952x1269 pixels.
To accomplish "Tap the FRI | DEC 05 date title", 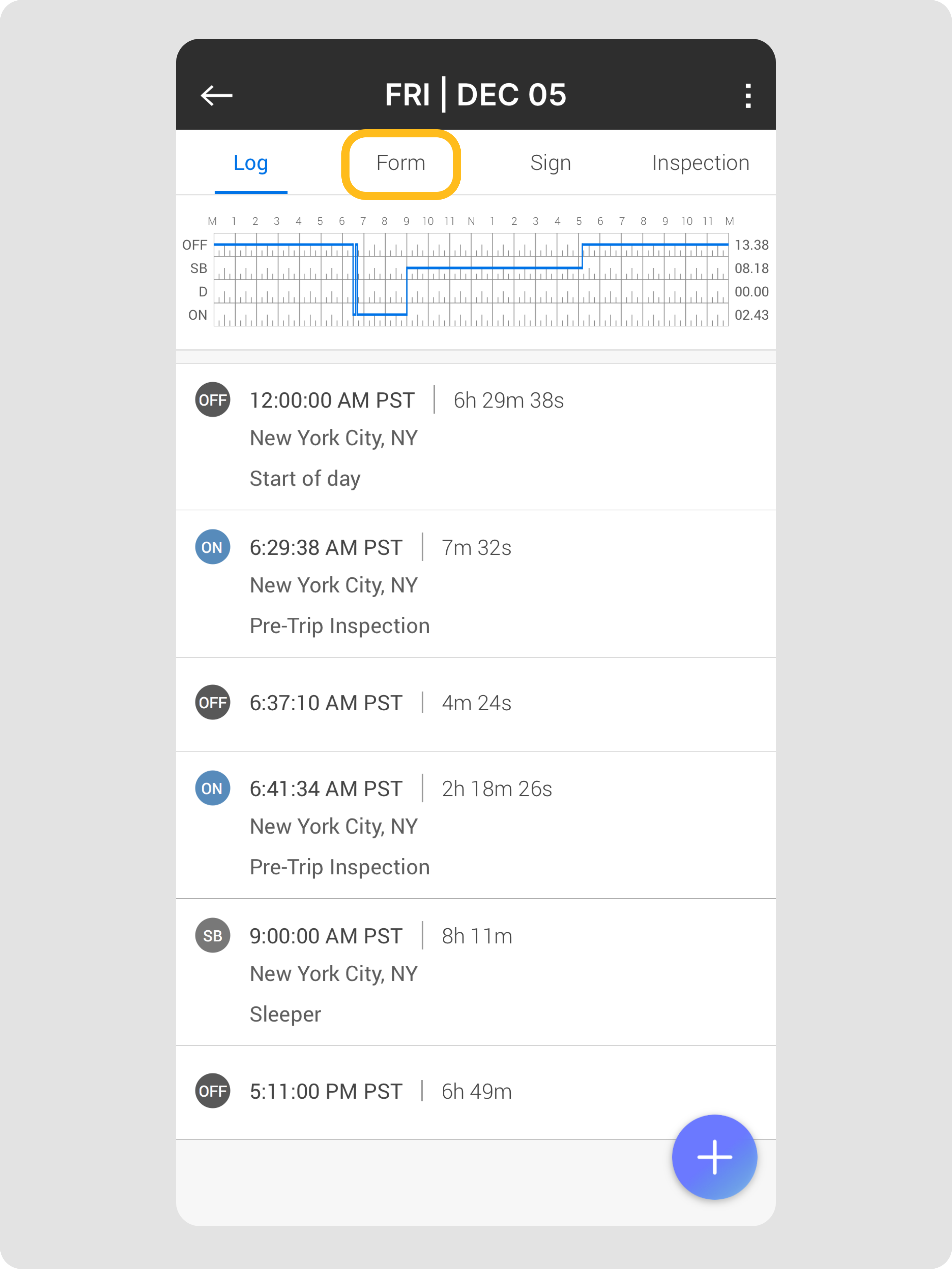I will point(475,95).
